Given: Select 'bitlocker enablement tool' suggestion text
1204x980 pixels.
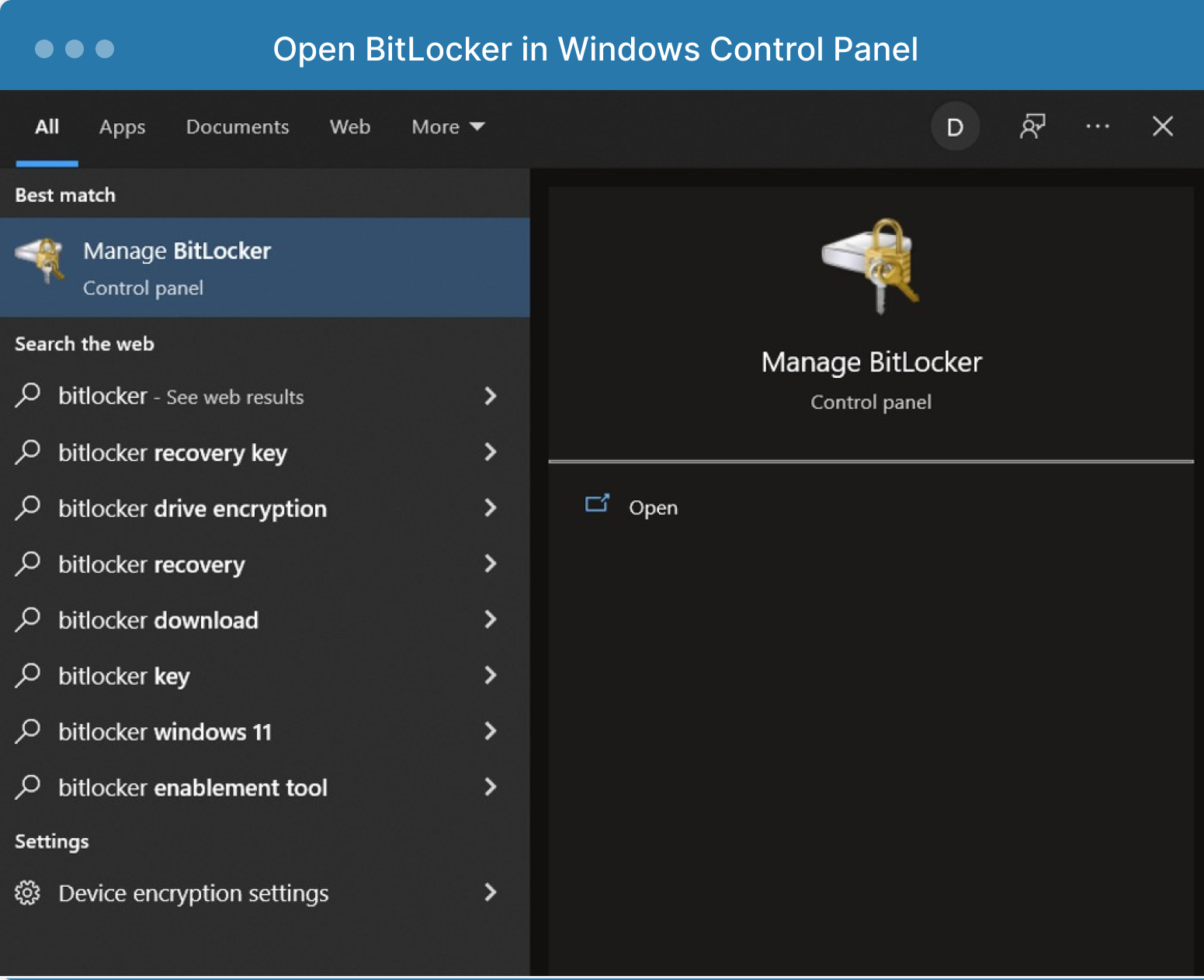Looking at the screenshot, I should click(x=193, y=788).
